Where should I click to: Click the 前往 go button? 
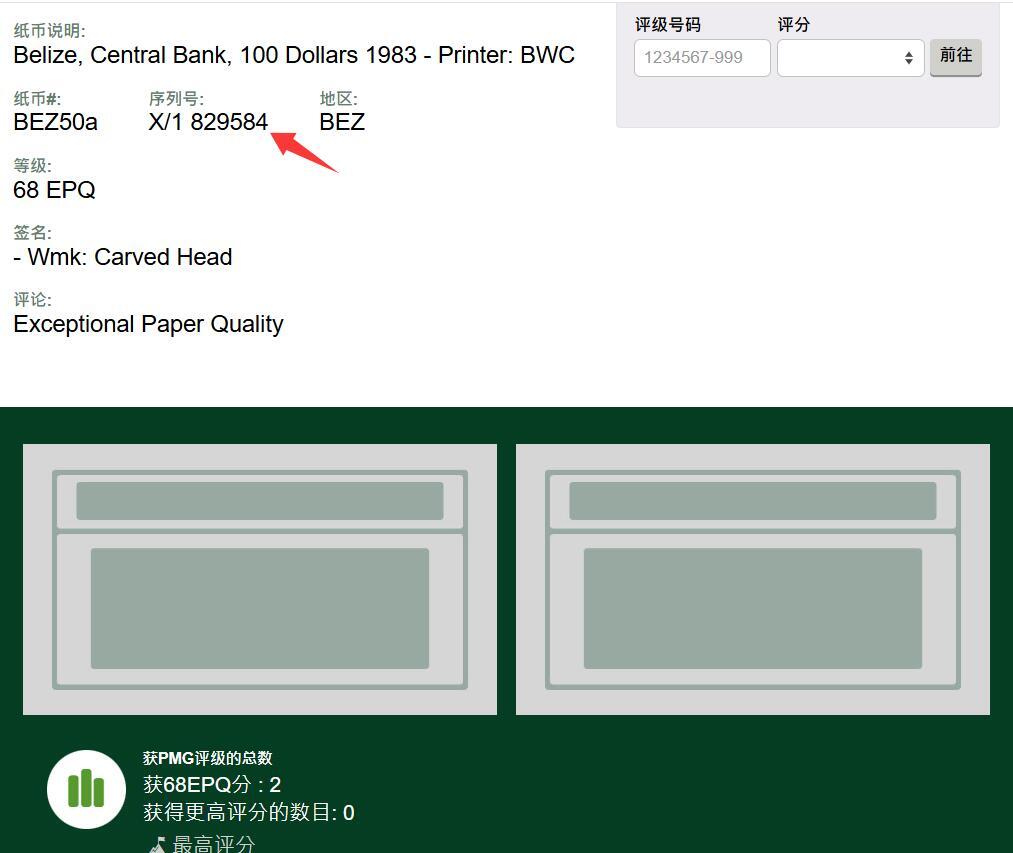[x=956, y=57]
